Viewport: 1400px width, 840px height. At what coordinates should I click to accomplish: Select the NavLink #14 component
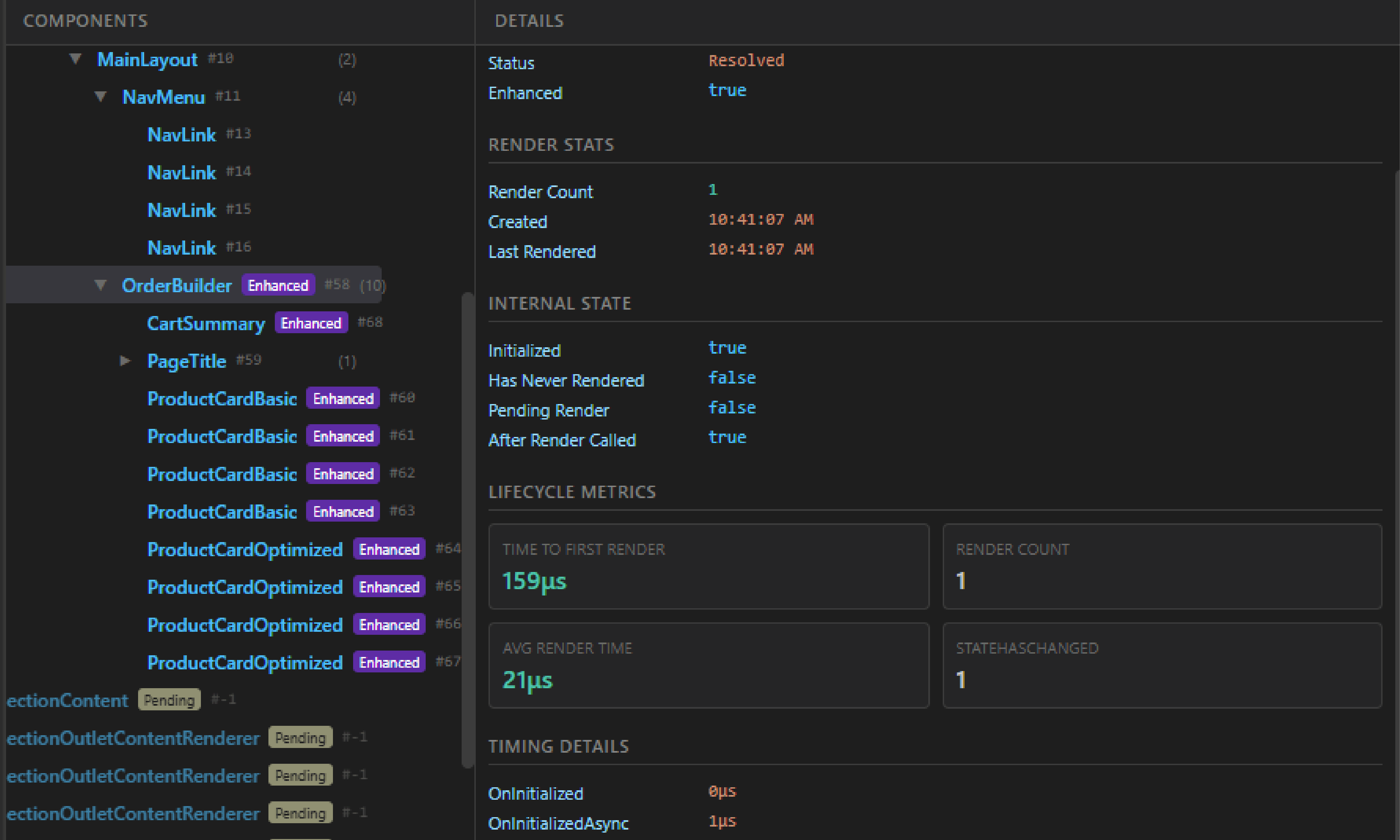(x=181, y=172)
